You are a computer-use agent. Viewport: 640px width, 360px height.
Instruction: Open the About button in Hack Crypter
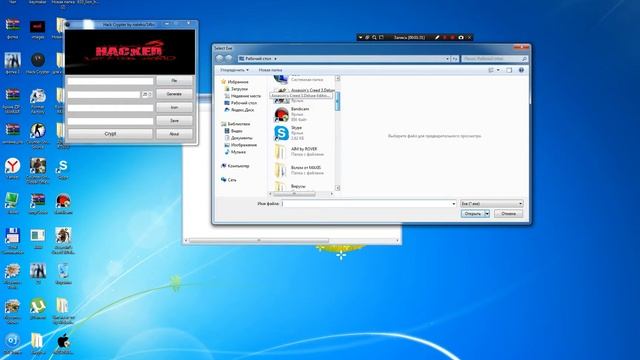[174, 133]
